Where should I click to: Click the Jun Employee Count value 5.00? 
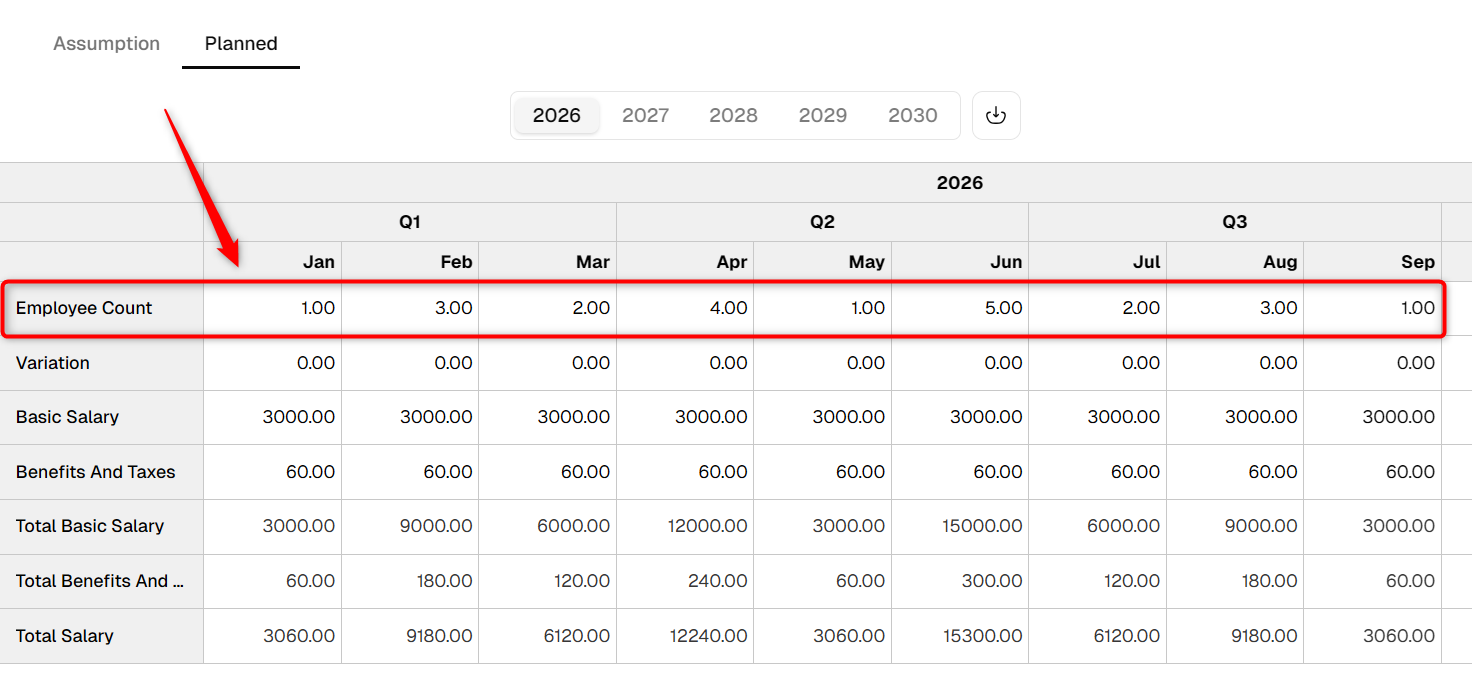point(1001,308)
